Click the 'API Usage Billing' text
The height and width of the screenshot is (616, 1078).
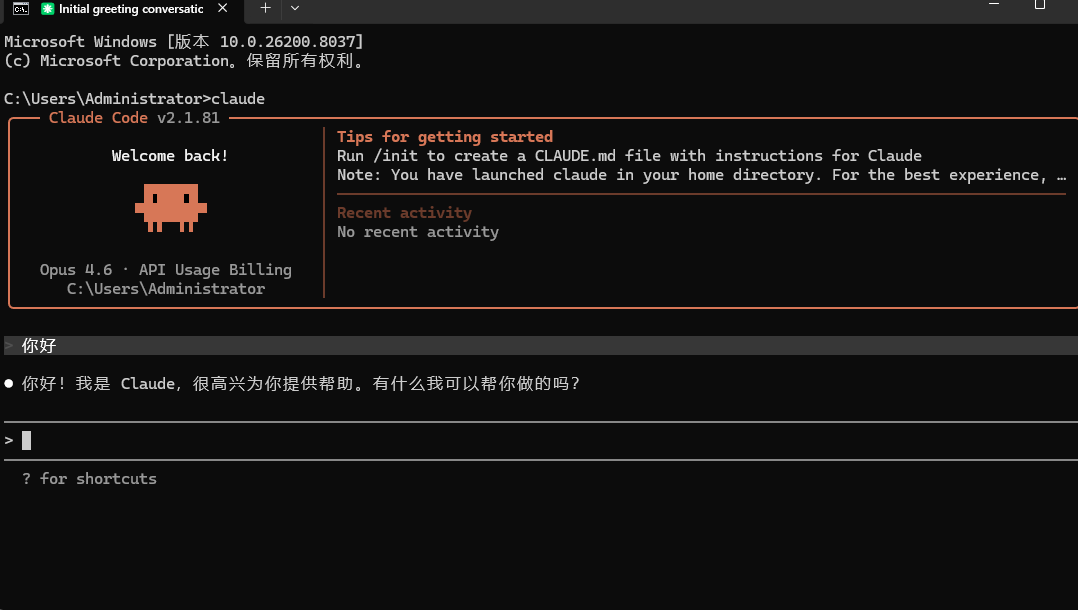pyautogui.click(x=215, y=270)
